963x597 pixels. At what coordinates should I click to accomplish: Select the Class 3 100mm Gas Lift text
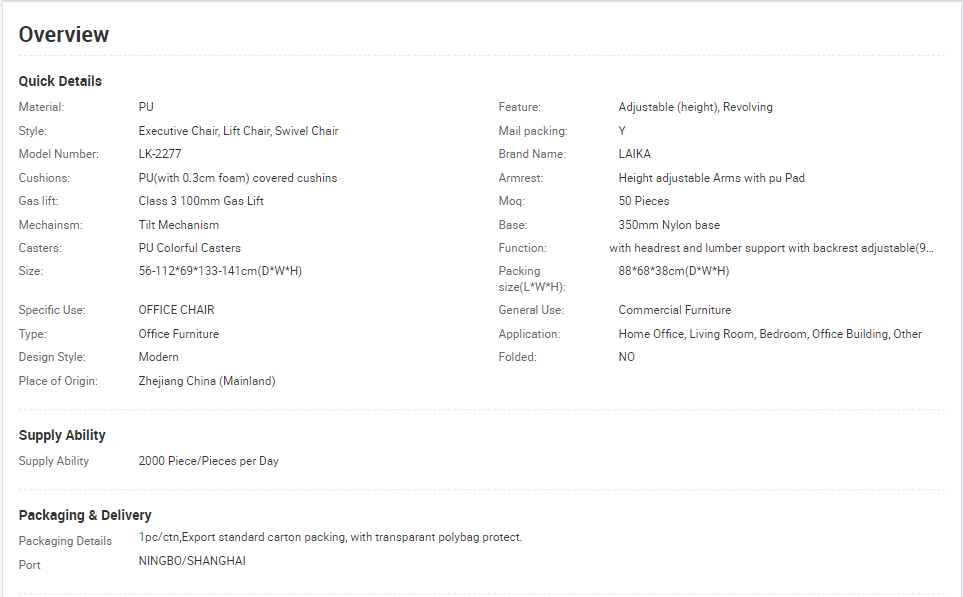[201, 201]
